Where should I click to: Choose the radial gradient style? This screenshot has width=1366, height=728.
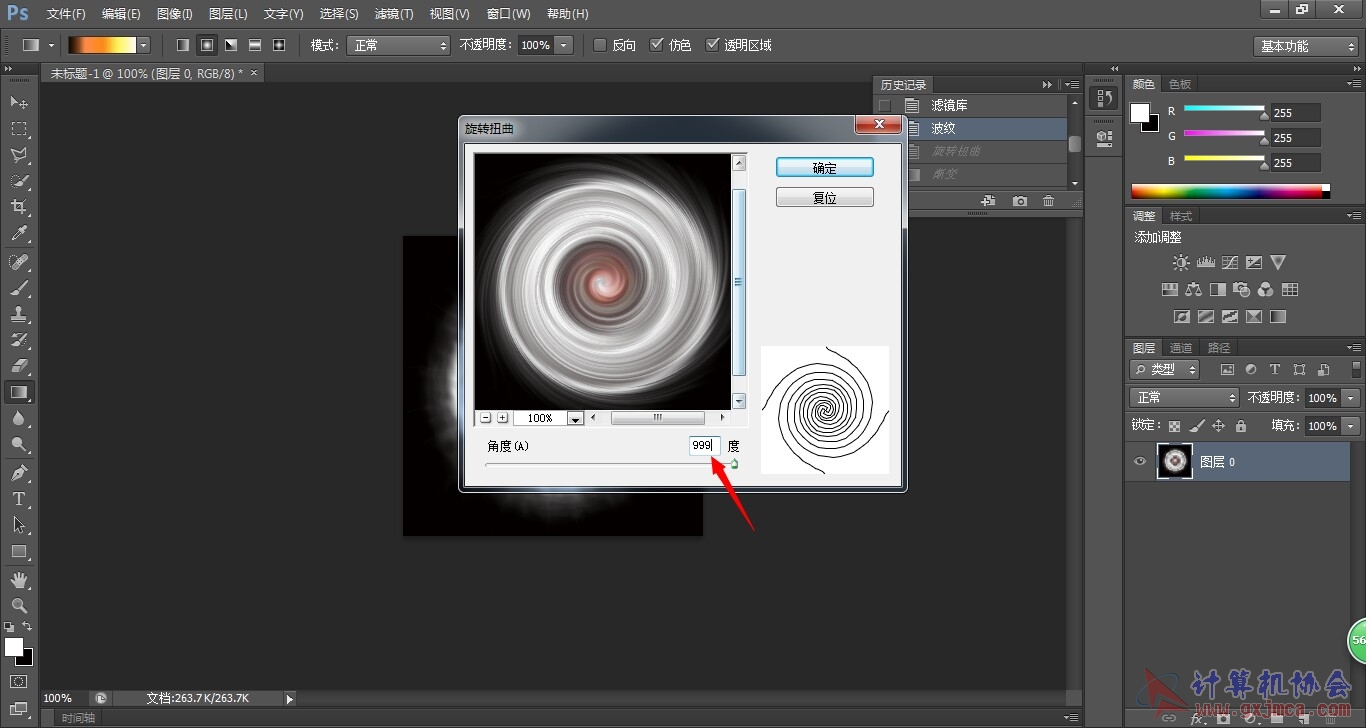(x=207, y=45)
